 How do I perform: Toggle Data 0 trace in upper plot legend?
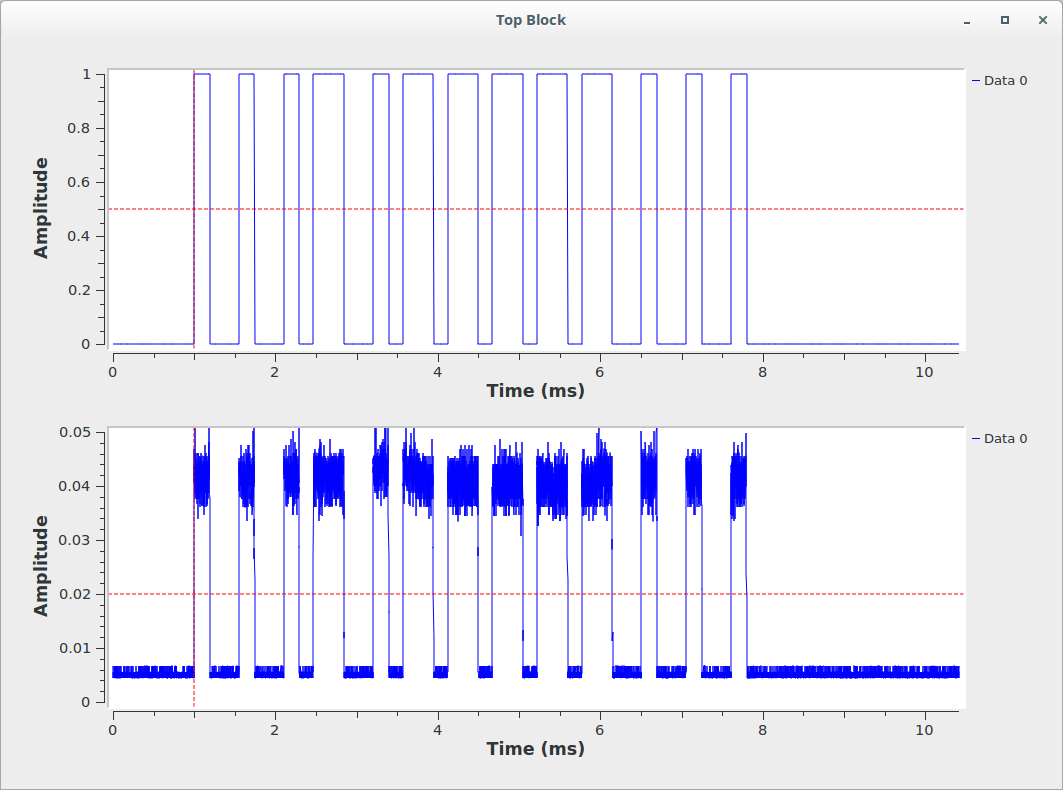click(x=1005, y=80)
